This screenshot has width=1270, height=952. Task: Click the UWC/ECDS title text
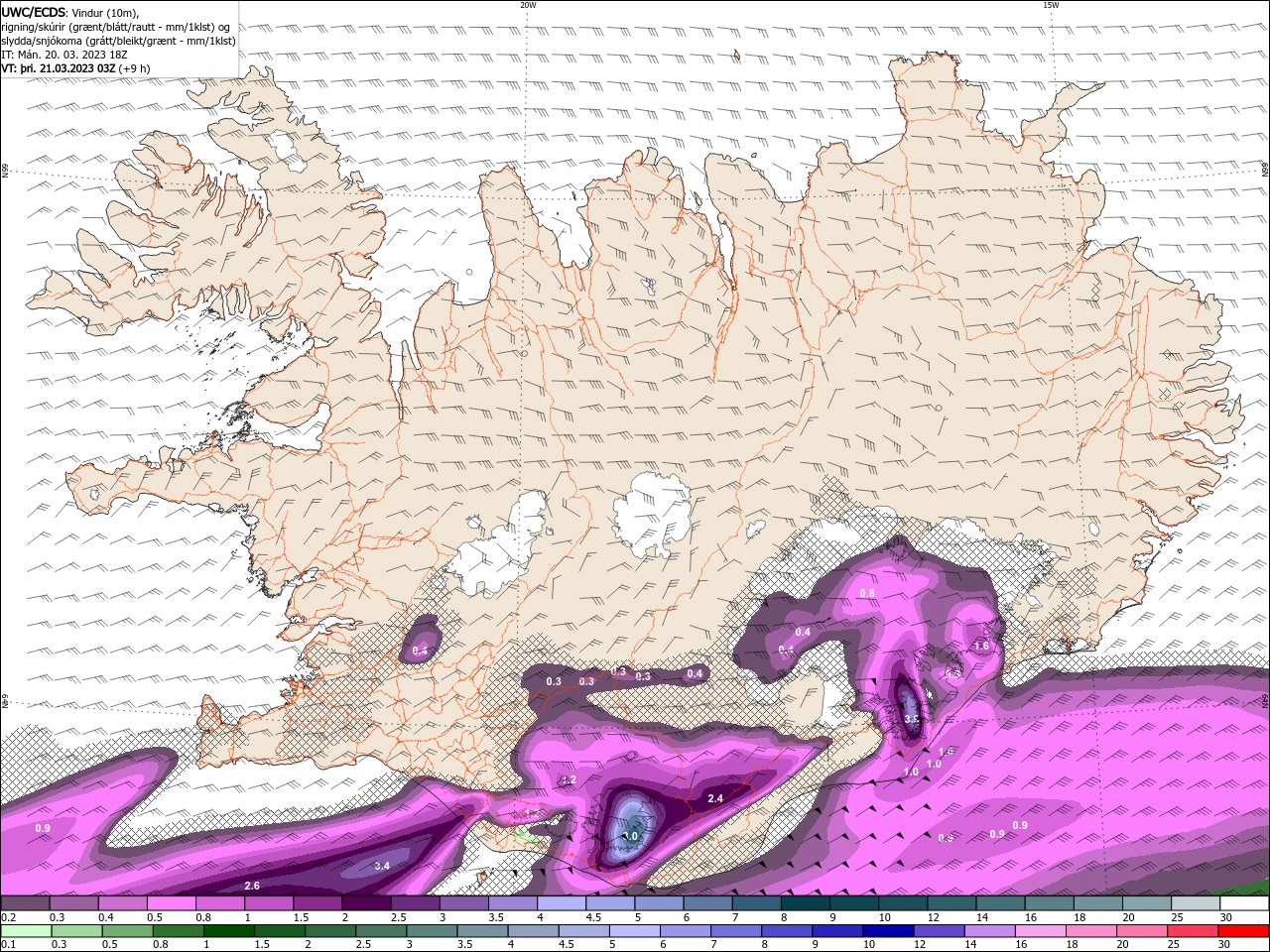pos(34,12)
